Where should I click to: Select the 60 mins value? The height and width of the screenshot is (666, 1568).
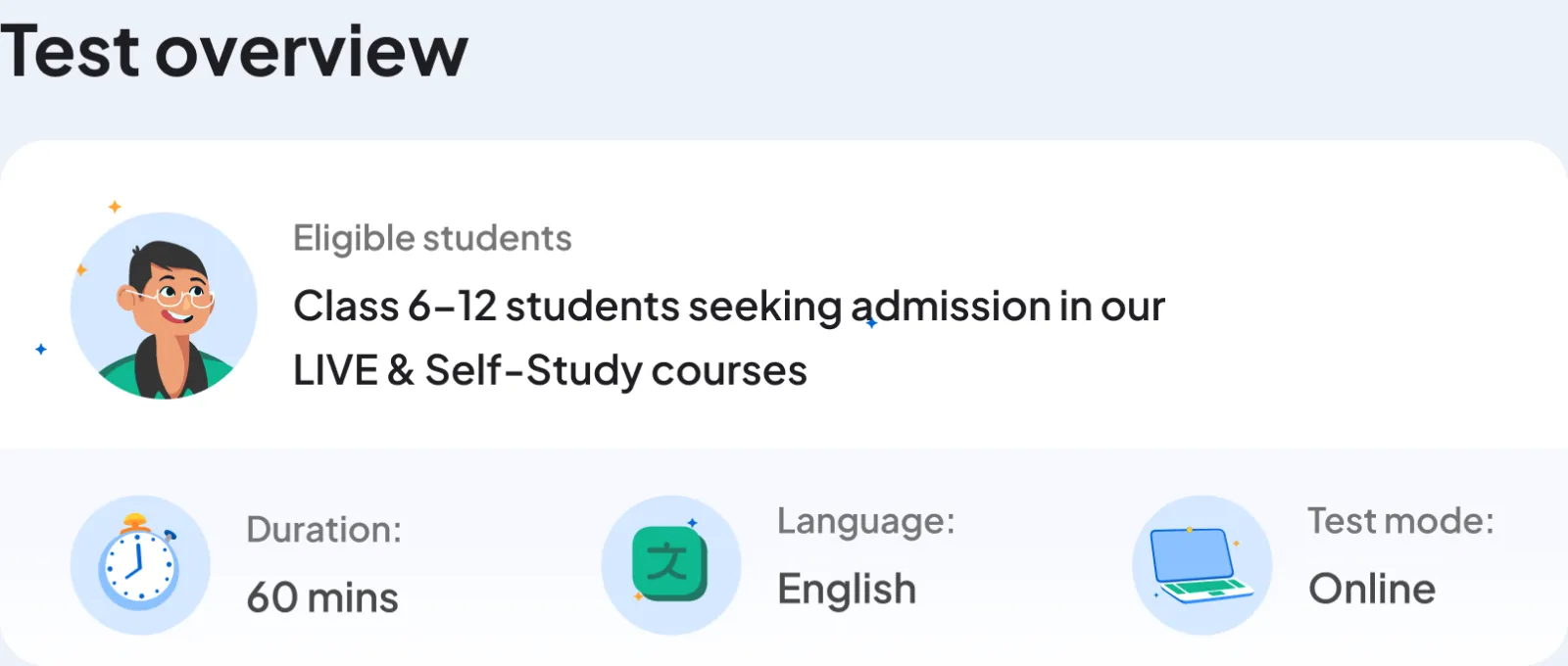(322, 597)
